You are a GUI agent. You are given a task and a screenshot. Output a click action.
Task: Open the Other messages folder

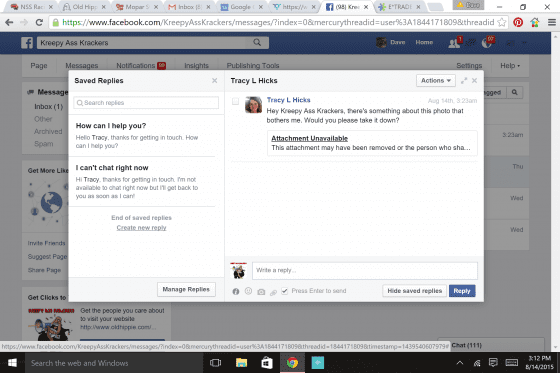(43, 119)
